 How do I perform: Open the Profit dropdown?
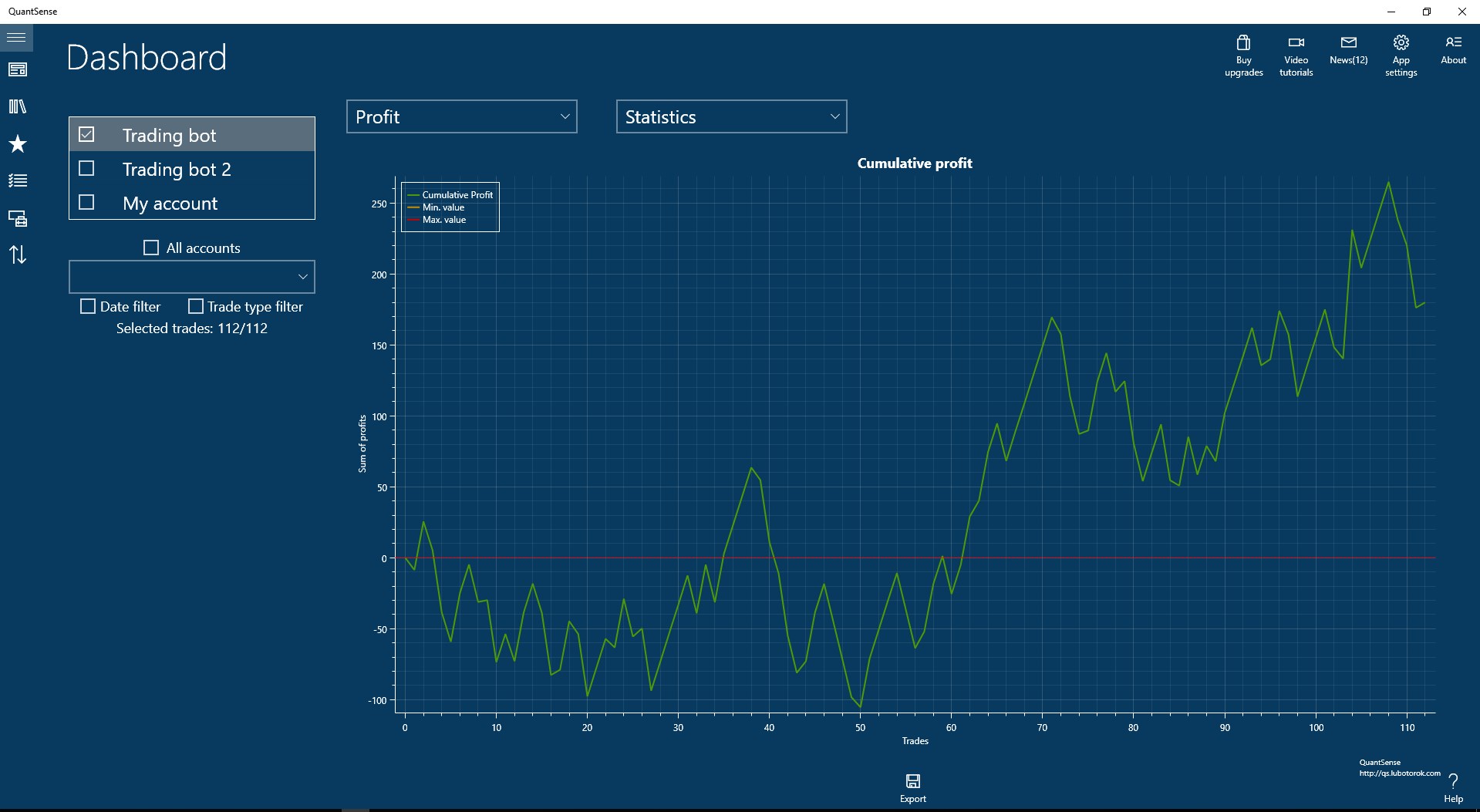point(460,116)
